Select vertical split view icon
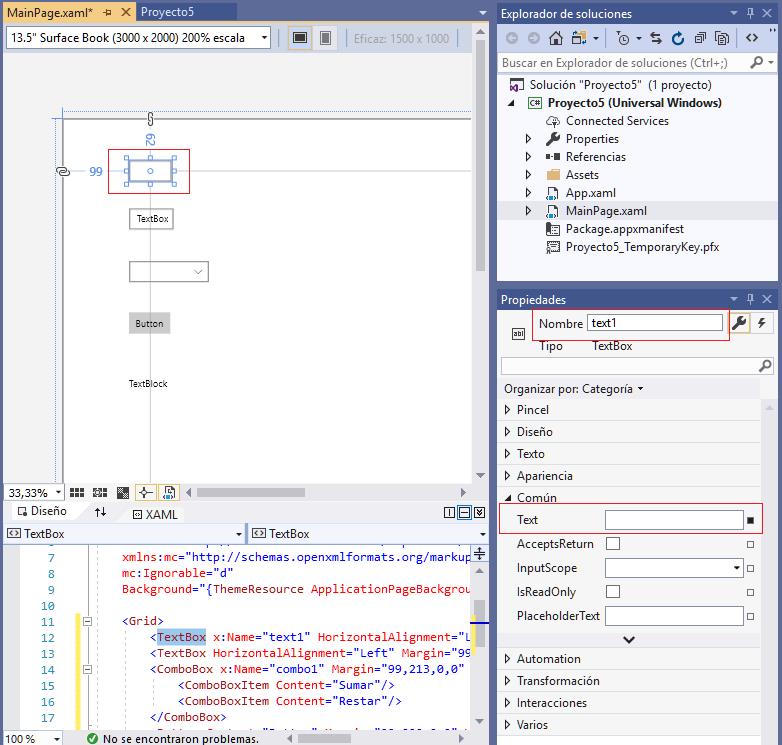 [449, 513]
